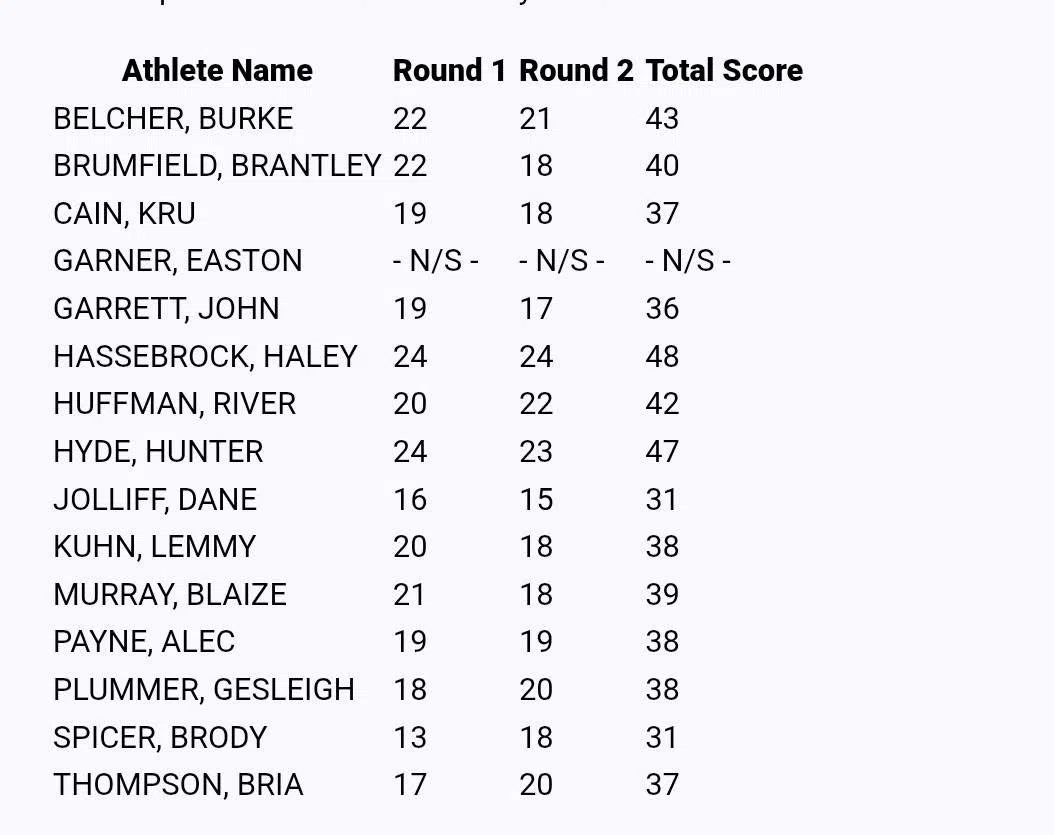Select JOLLIFF, DANE's Round 1 score 16

click(410, 500)
